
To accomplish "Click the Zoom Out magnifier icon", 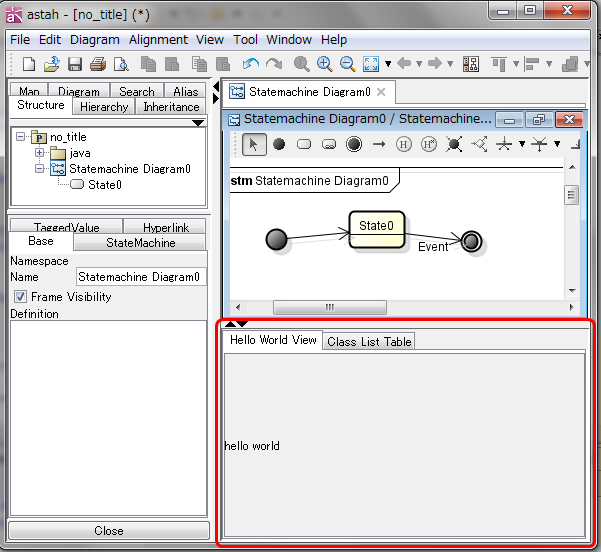I will click(x=347, y=64).
